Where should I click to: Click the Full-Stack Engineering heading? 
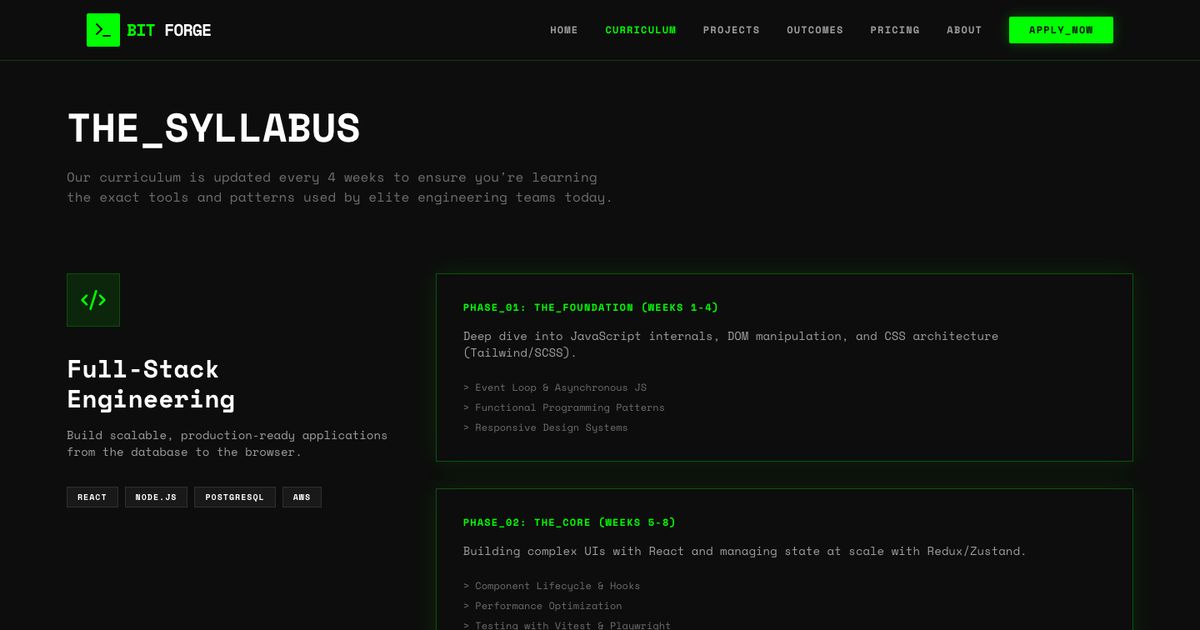151,384
